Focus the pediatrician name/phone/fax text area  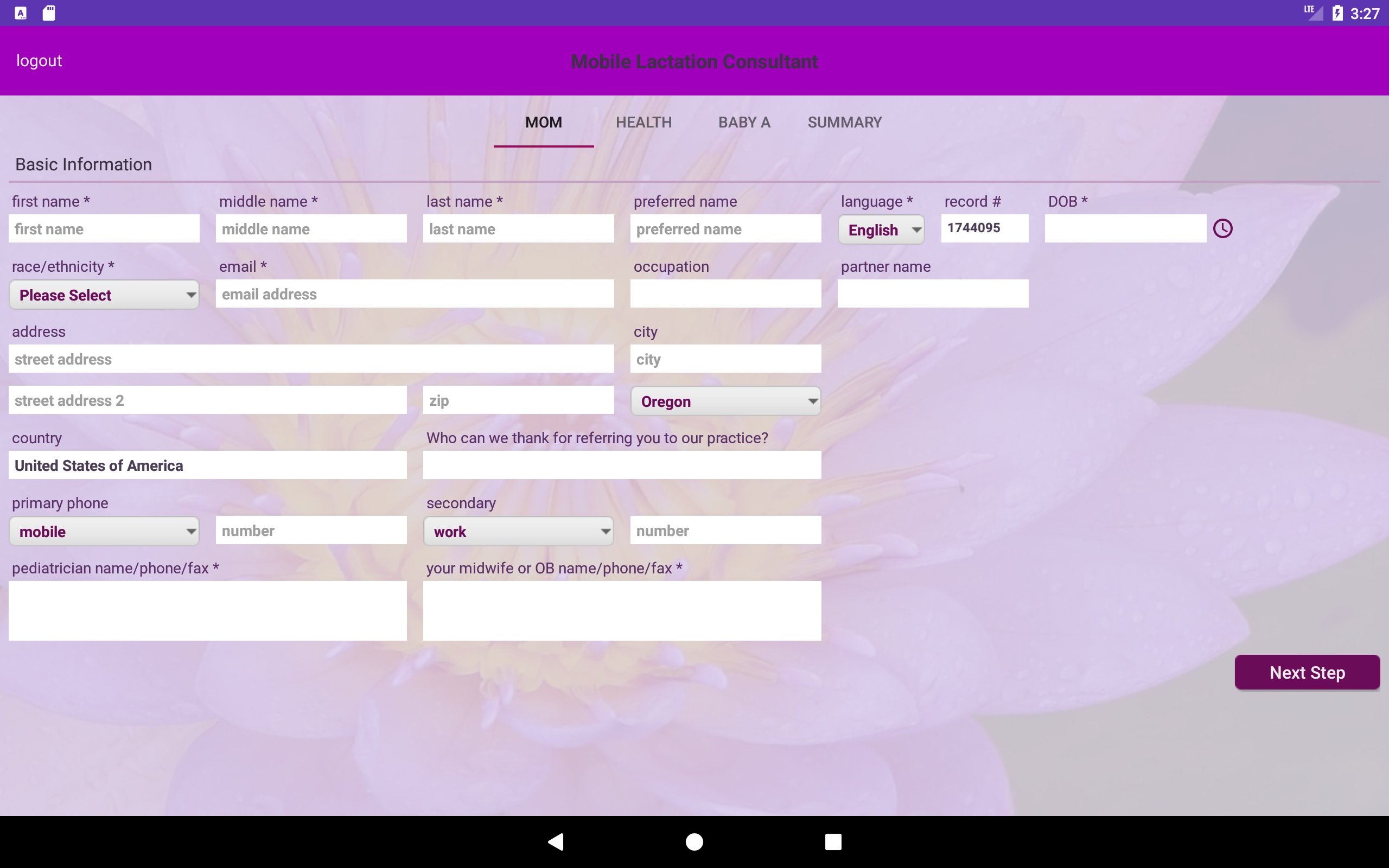[208, 611]
